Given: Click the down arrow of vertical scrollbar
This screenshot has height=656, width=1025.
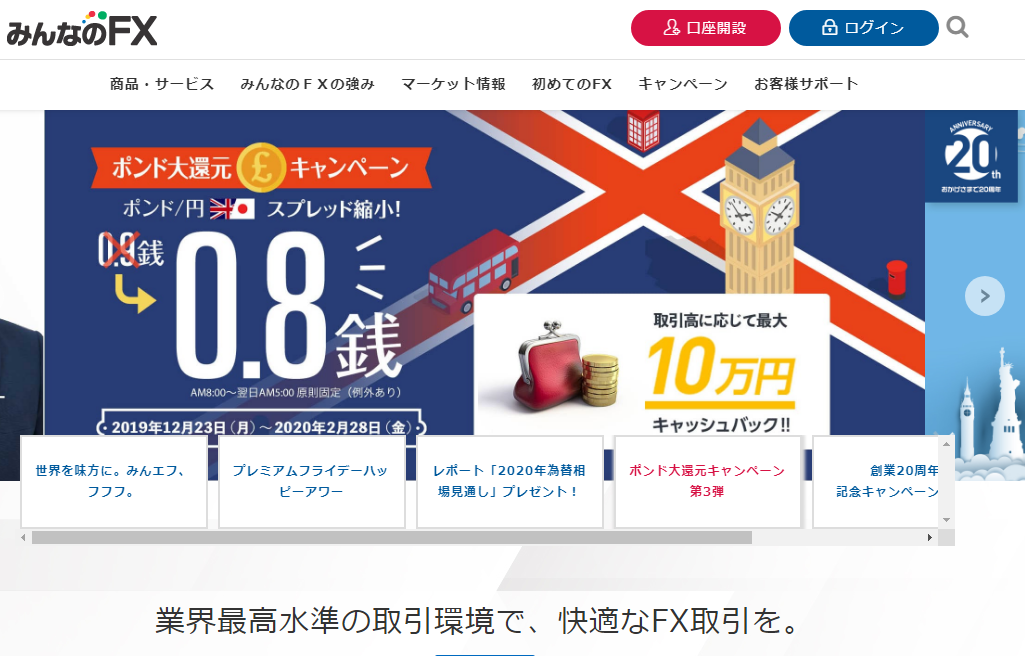Looking at the screenshot, I should tap(946, 520).
